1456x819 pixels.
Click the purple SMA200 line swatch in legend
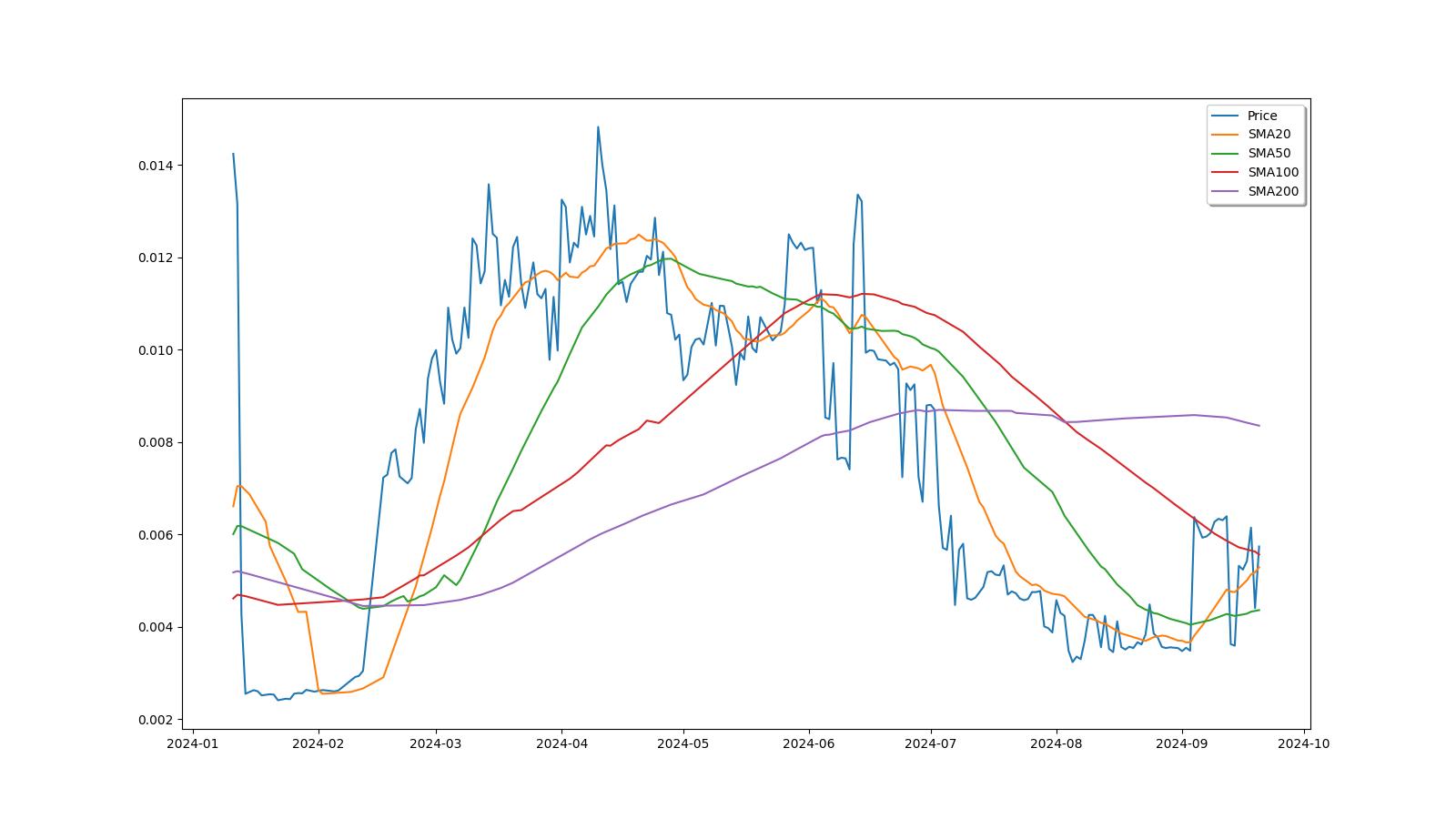click(x=1226, y=192)
